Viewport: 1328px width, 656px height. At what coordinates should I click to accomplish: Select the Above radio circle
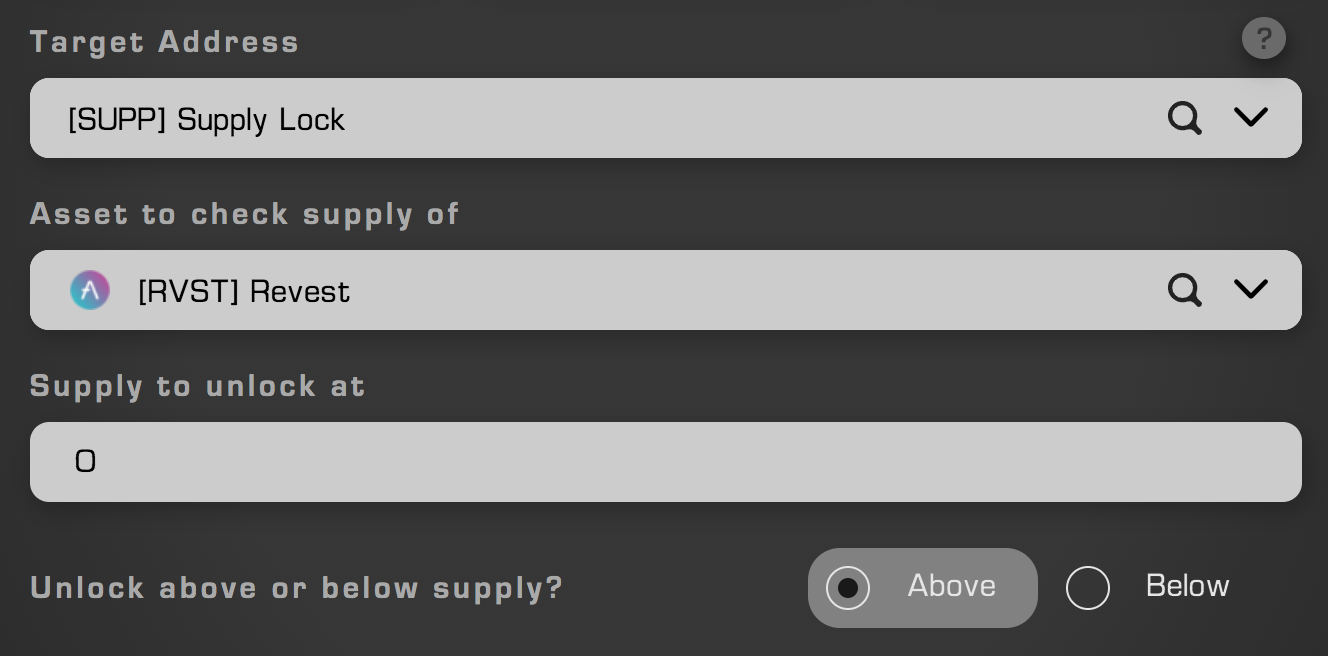click(848, 588)
